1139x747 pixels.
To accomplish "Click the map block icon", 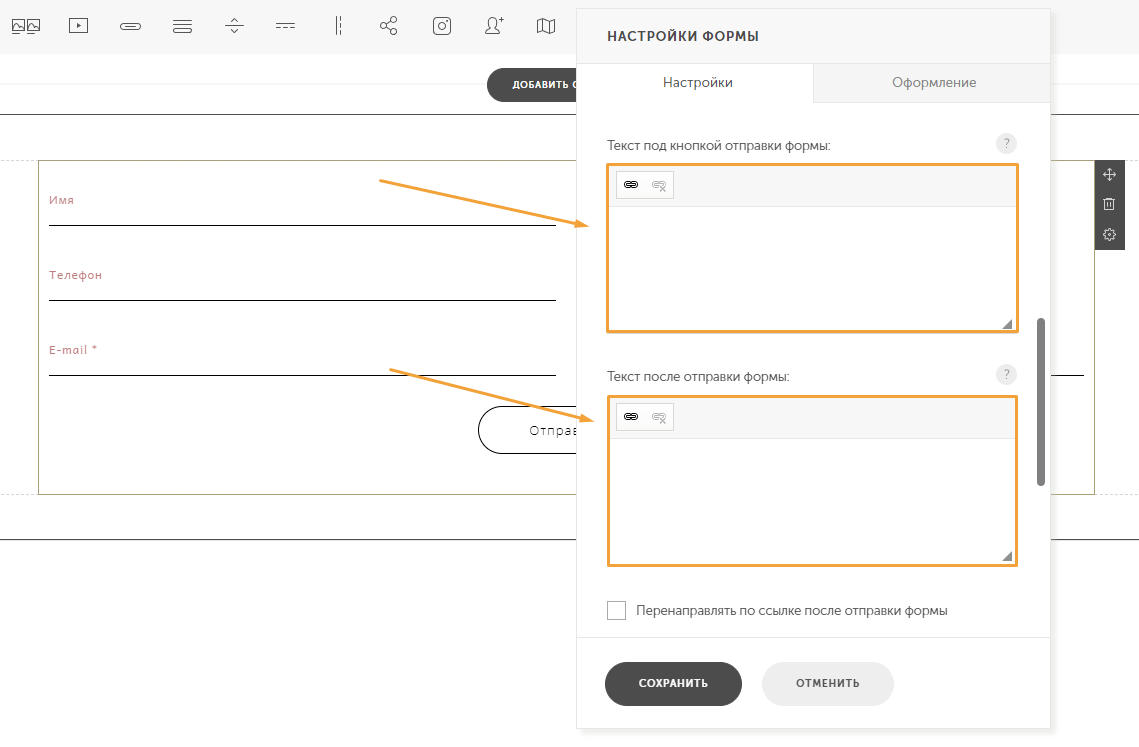I will pos(546,26).
